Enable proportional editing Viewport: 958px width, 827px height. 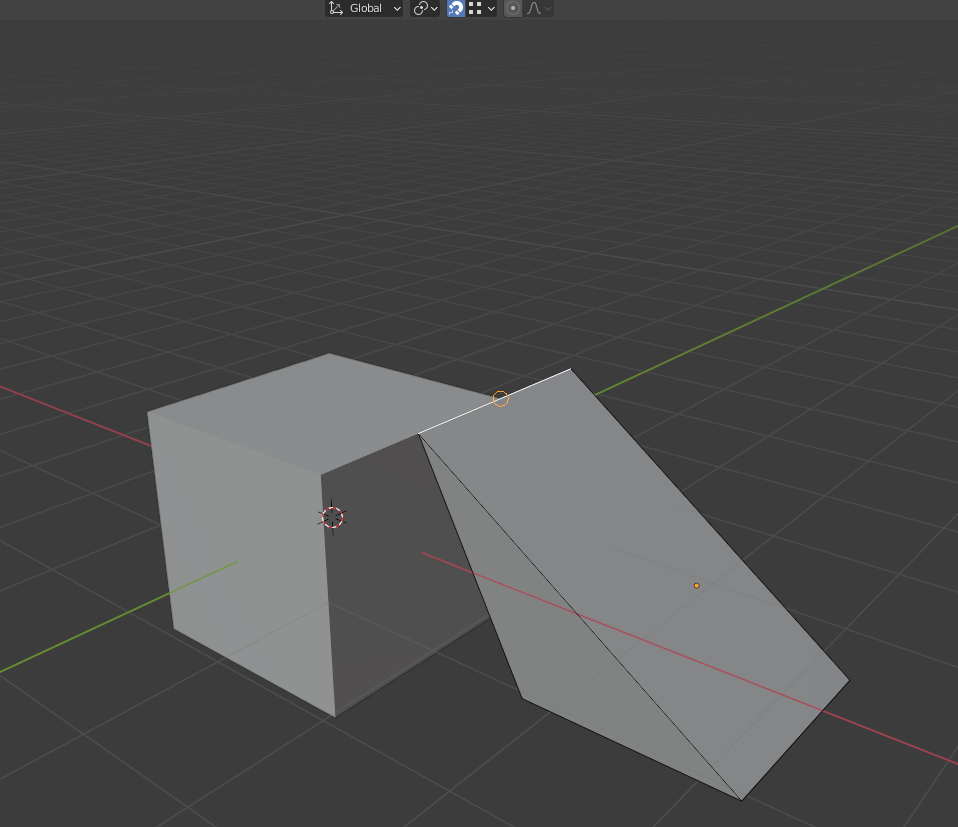coord(513,8)
